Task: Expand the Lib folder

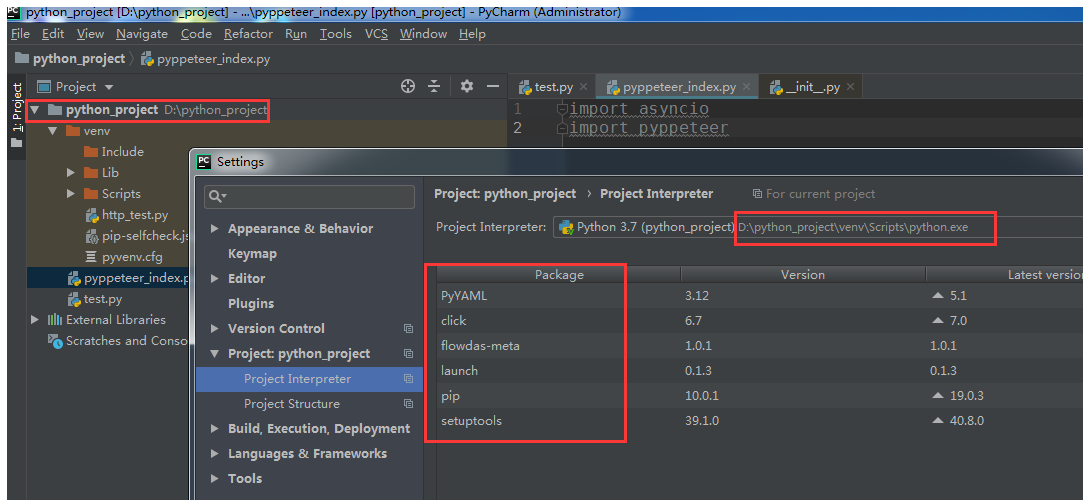Action: coord(70,173)
